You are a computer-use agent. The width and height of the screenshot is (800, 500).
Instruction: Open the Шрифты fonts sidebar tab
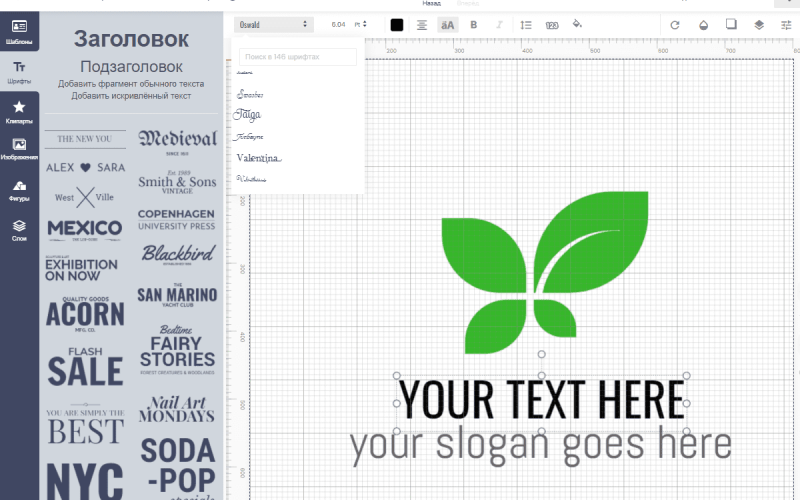pyautogui.click(x=19, y=72)
